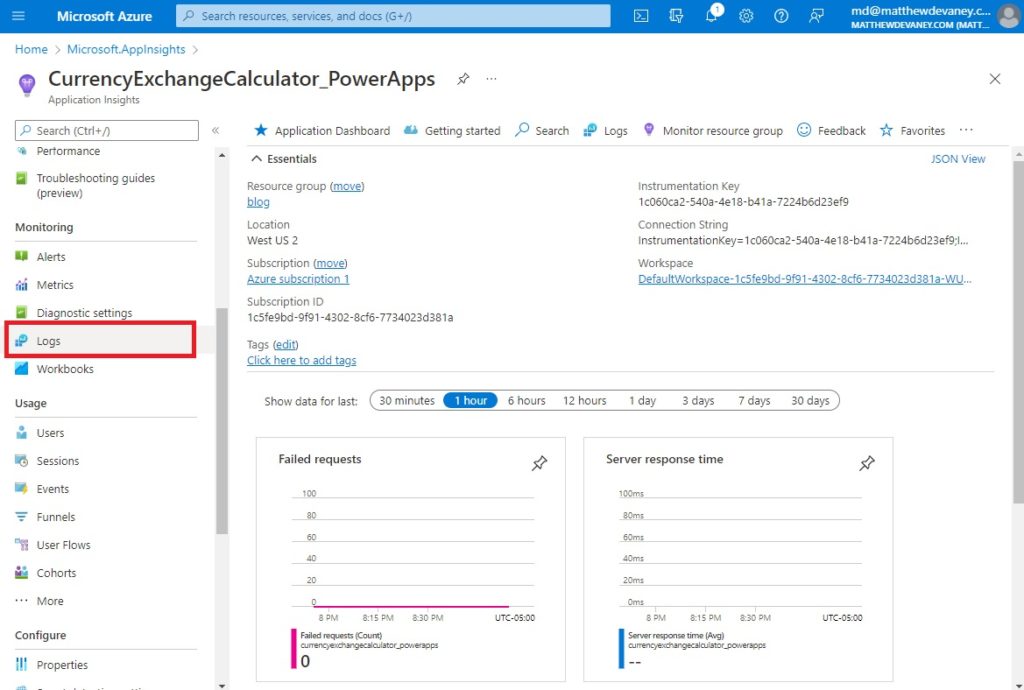The image size is (1024, 690).
Task: Open Cloud Shell from top bar
Action: point(641,16)
